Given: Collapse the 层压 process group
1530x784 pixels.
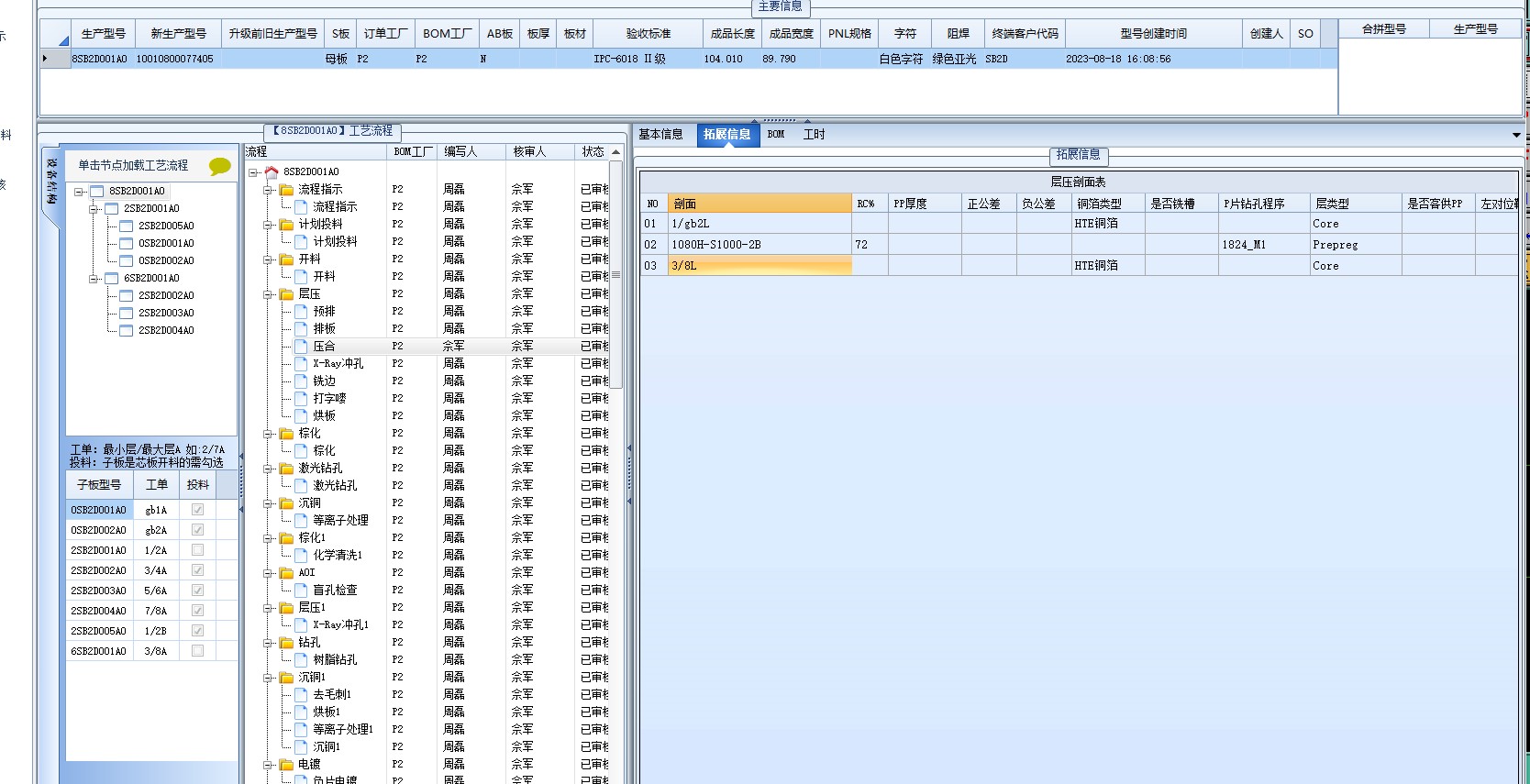Looking at the screenshot, I should (x=269, y=294).
